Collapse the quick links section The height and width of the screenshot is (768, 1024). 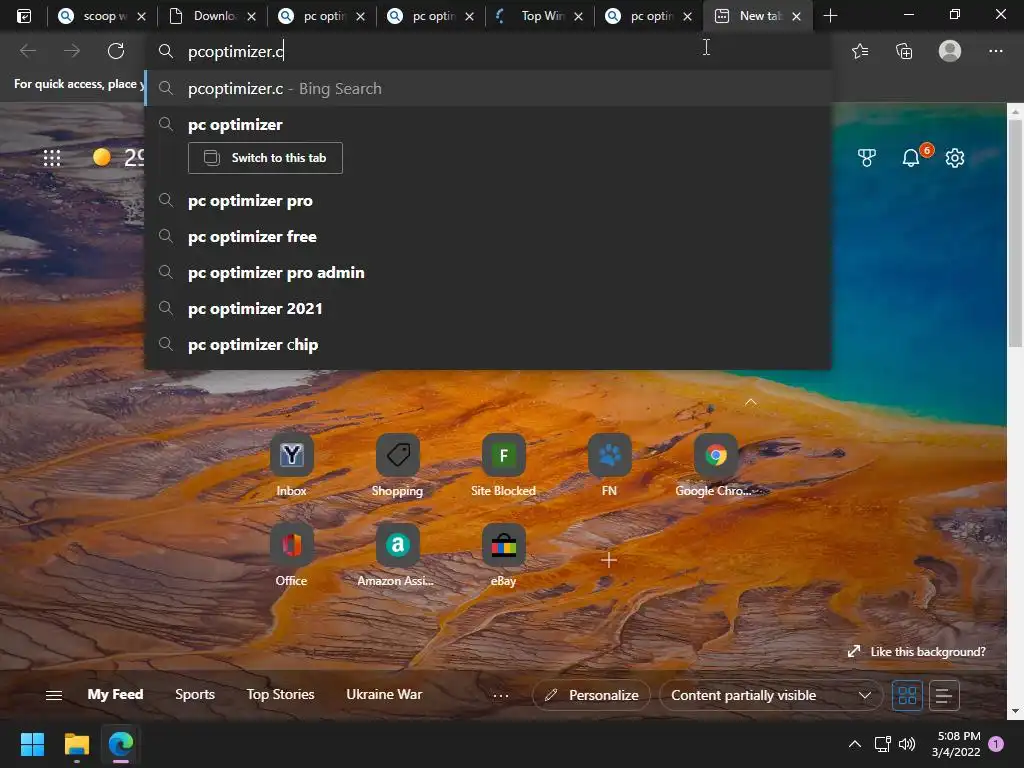pyautogui.click(x=751, y=402)
